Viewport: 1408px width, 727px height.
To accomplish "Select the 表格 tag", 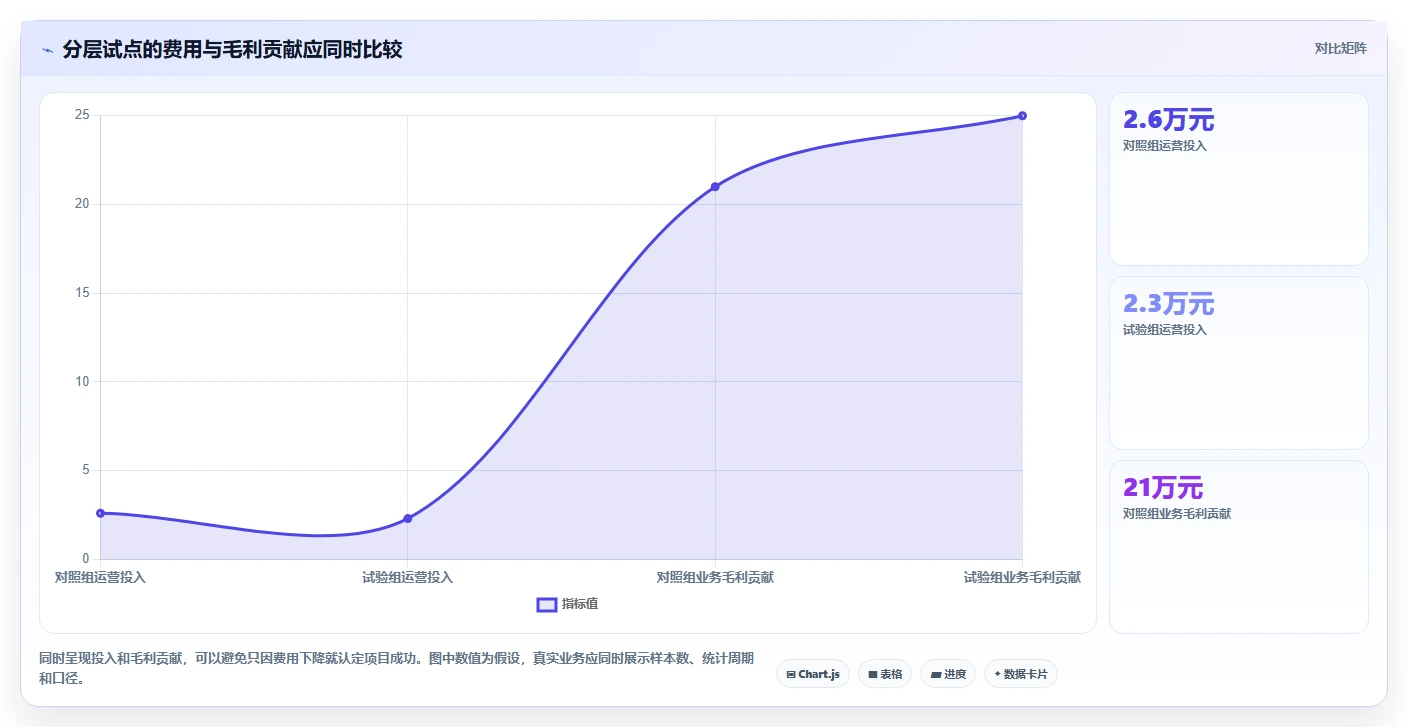I will [885, 674].
